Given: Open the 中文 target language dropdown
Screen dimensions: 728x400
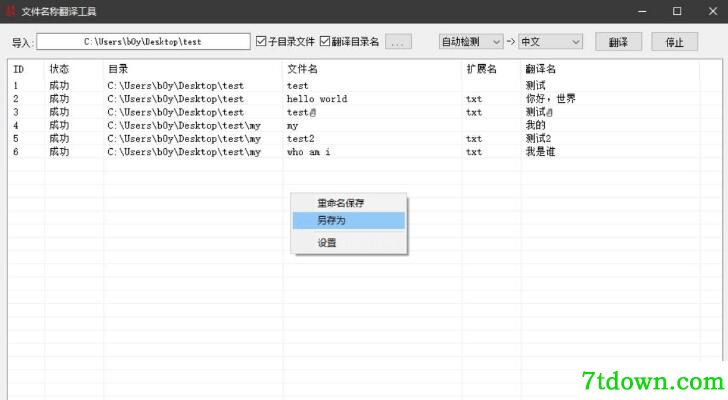Looking at the screenshot, I should click(x=551, y=42).
